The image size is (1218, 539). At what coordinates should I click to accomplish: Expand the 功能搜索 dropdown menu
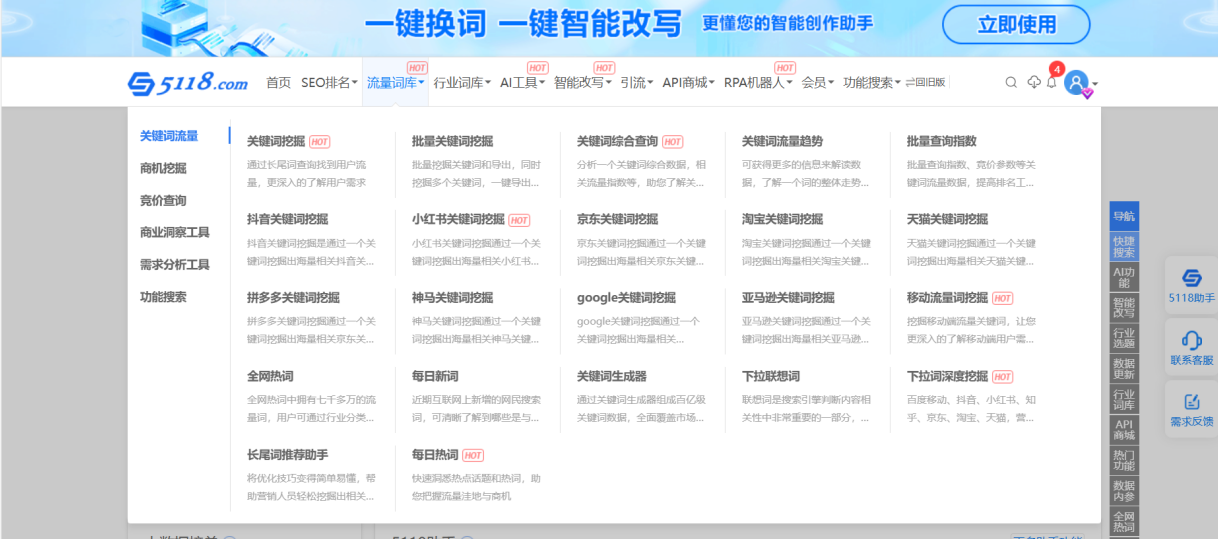click(x=872, y=83)
